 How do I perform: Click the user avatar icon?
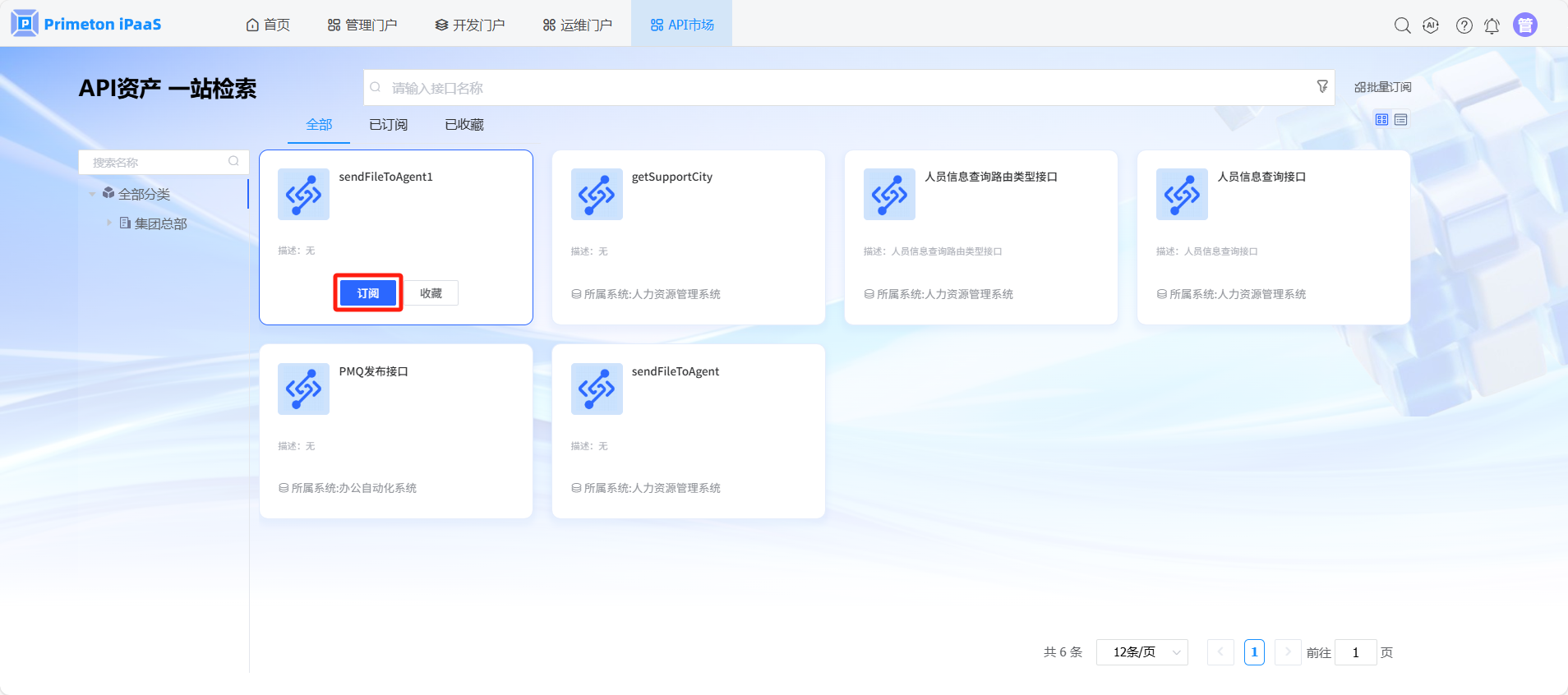click(1524, 25)
